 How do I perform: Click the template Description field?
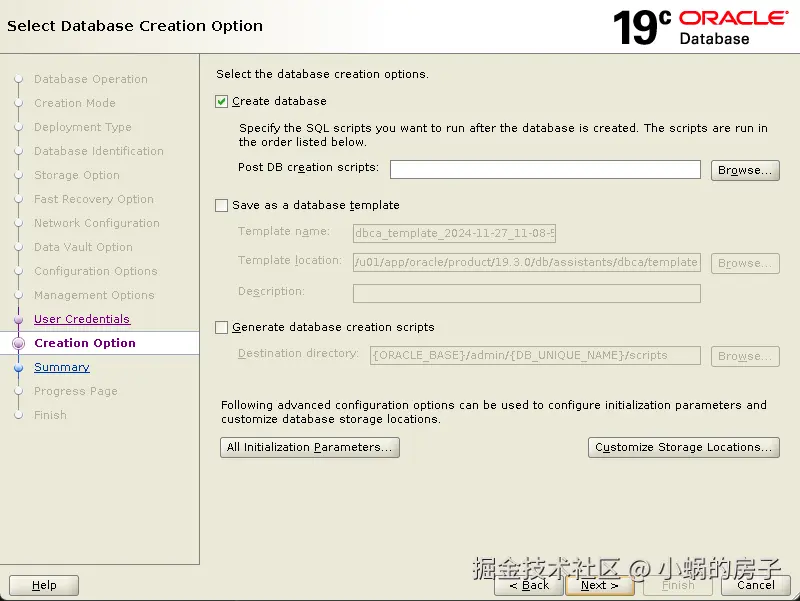pos(527,293)
